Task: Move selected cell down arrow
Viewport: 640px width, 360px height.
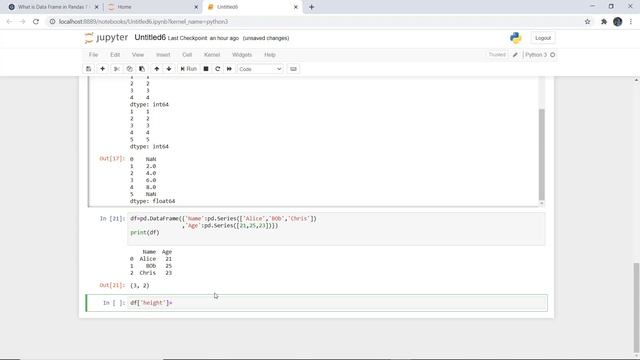Action: [x=169, y=69]
